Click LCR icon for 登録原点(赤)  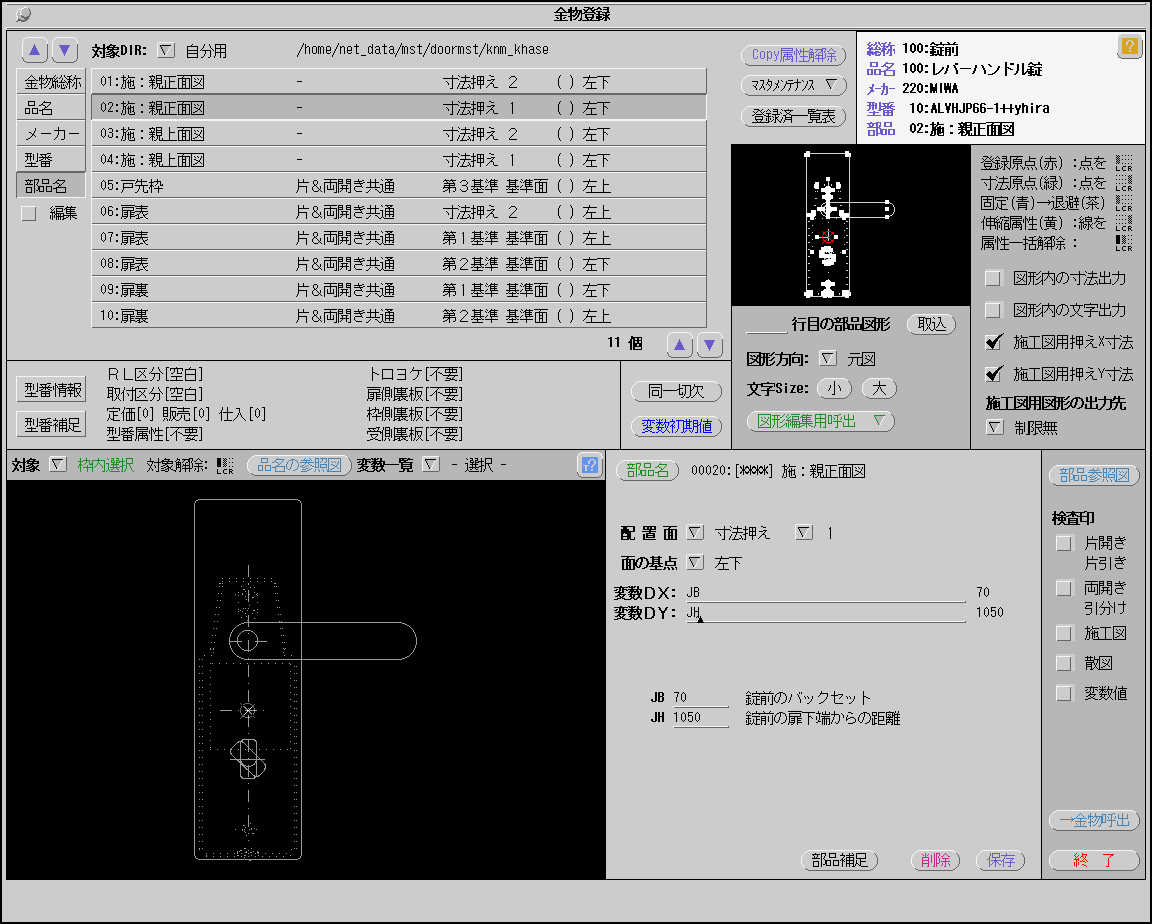coord(1123,162)
